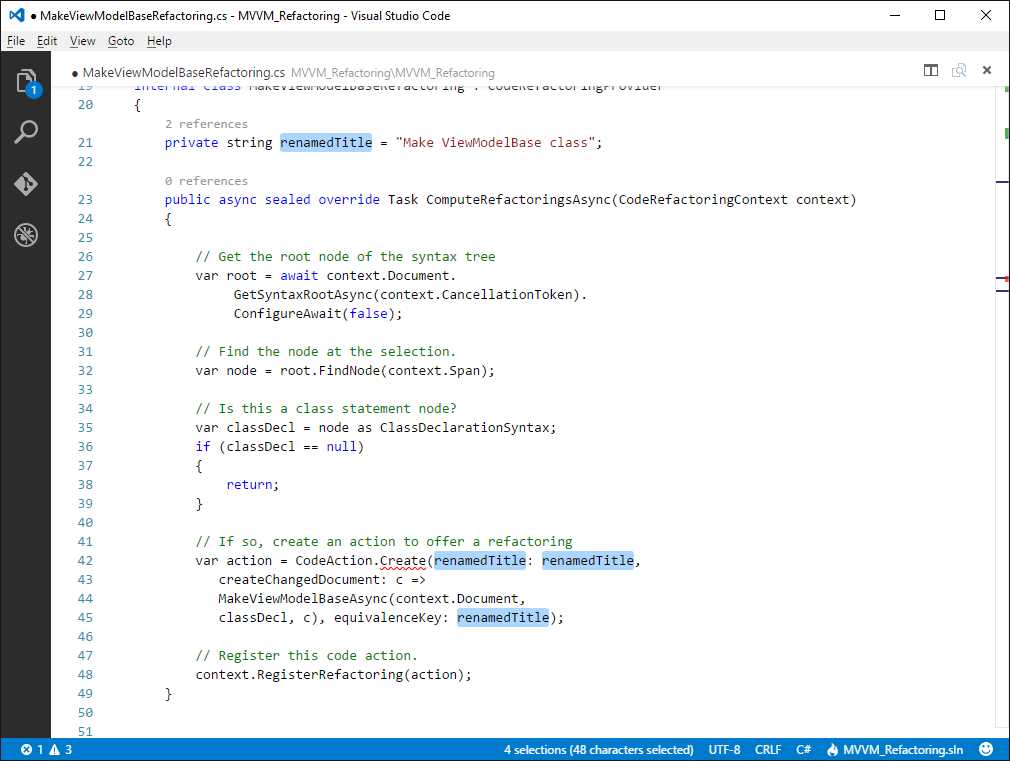Click 'context.RegisterRefactoring(action);' on line 48
Screen dimensions: 1010x761
pos(334,675)
